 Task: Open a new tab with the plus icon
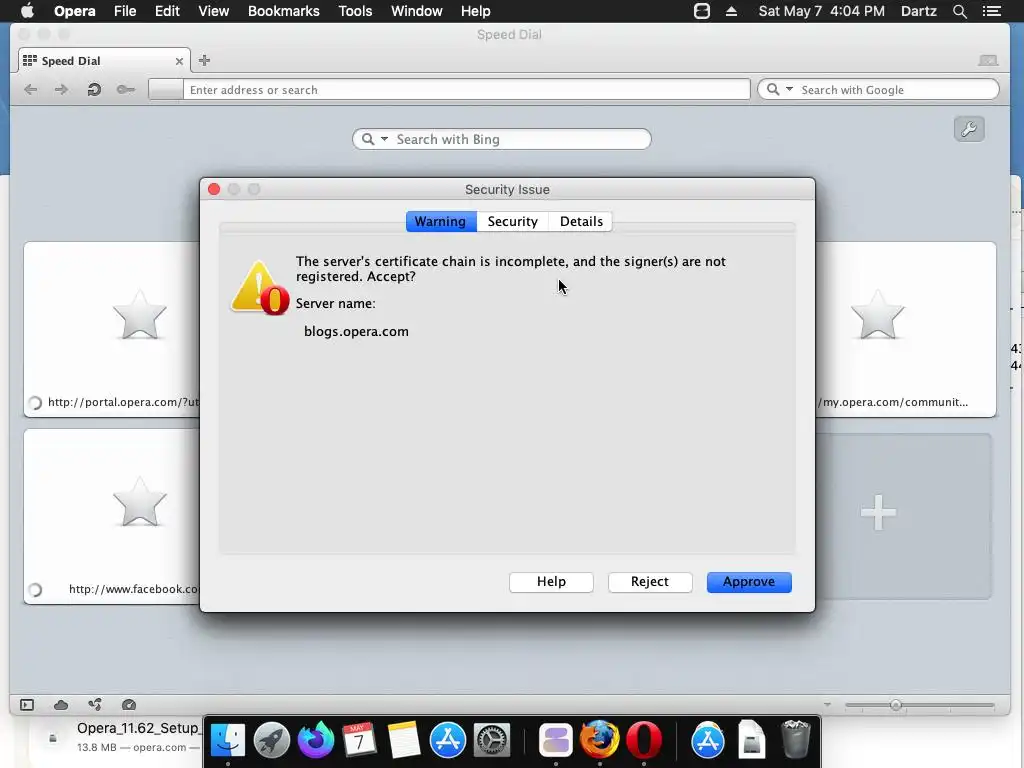click(x=204, y=61)
